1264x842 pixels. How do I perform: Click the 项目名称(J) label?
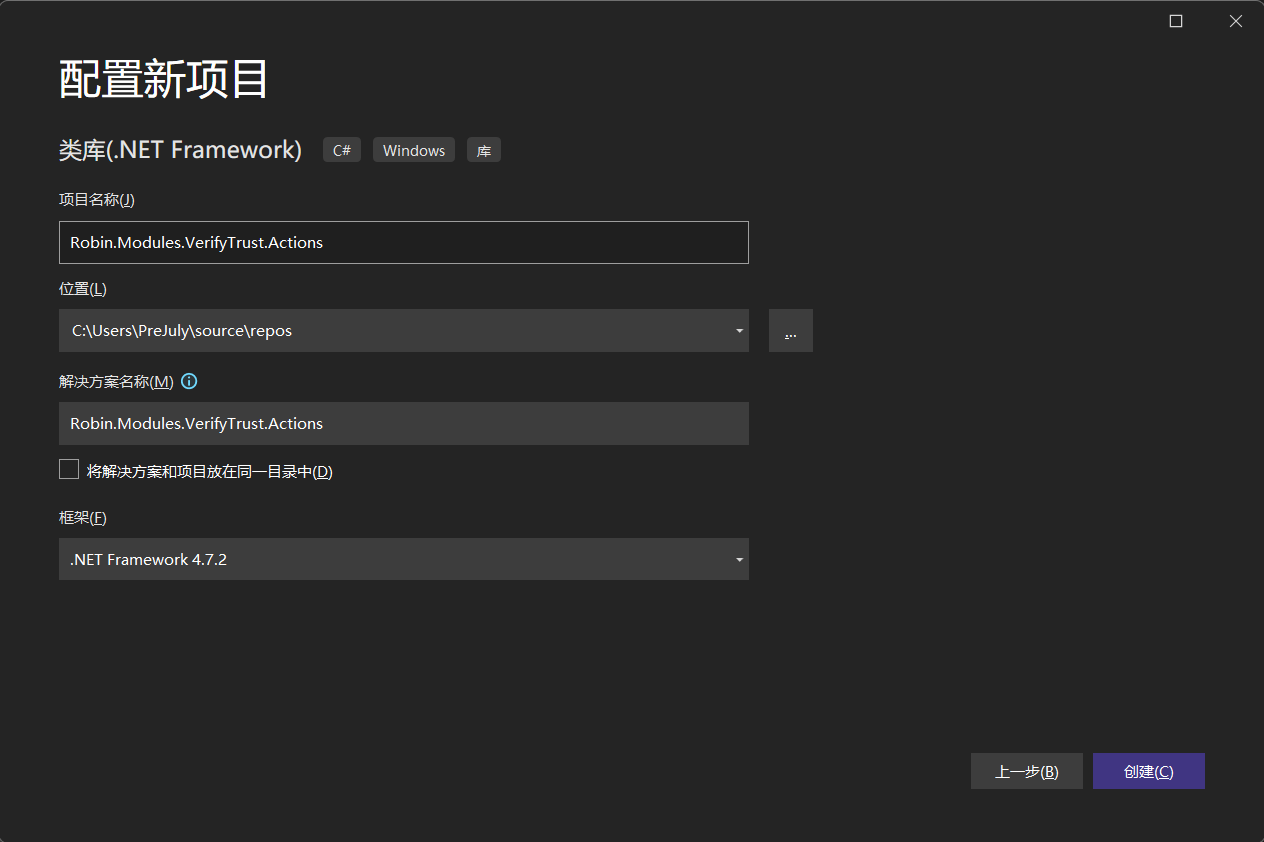pos(97,199)
